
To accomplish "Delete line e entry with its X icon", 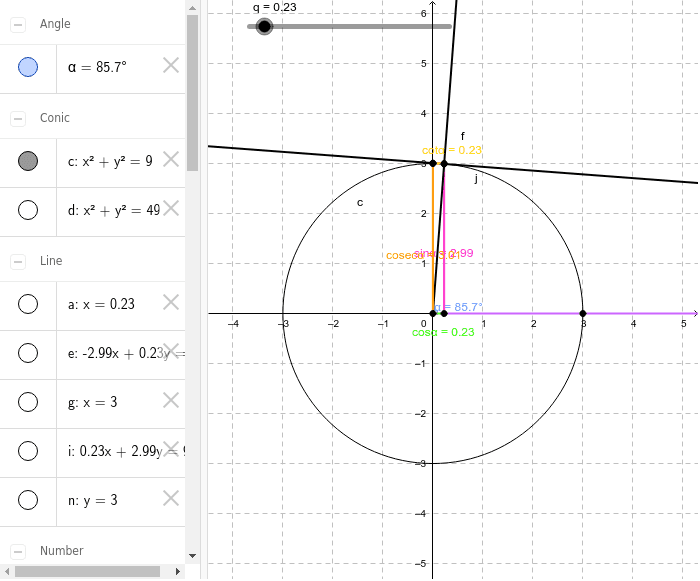I will point(171,351).
